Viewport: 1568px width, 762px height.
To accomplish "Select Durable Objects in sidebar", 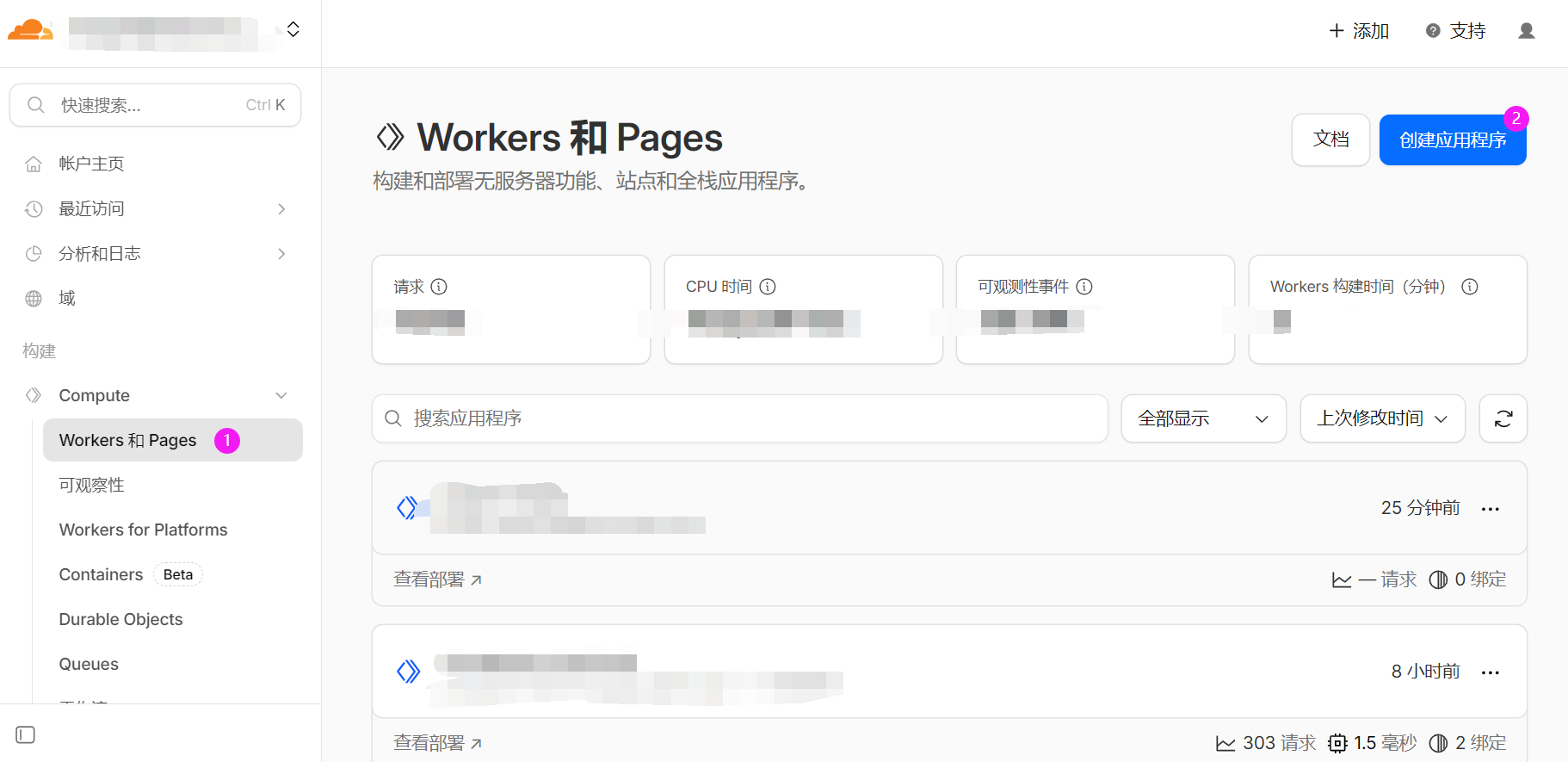I will click(x=120, y=619).
